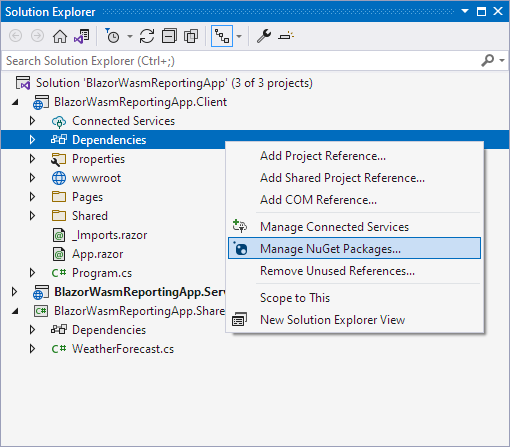Click Preview Selected Items toolbar icon

(286, 36)
